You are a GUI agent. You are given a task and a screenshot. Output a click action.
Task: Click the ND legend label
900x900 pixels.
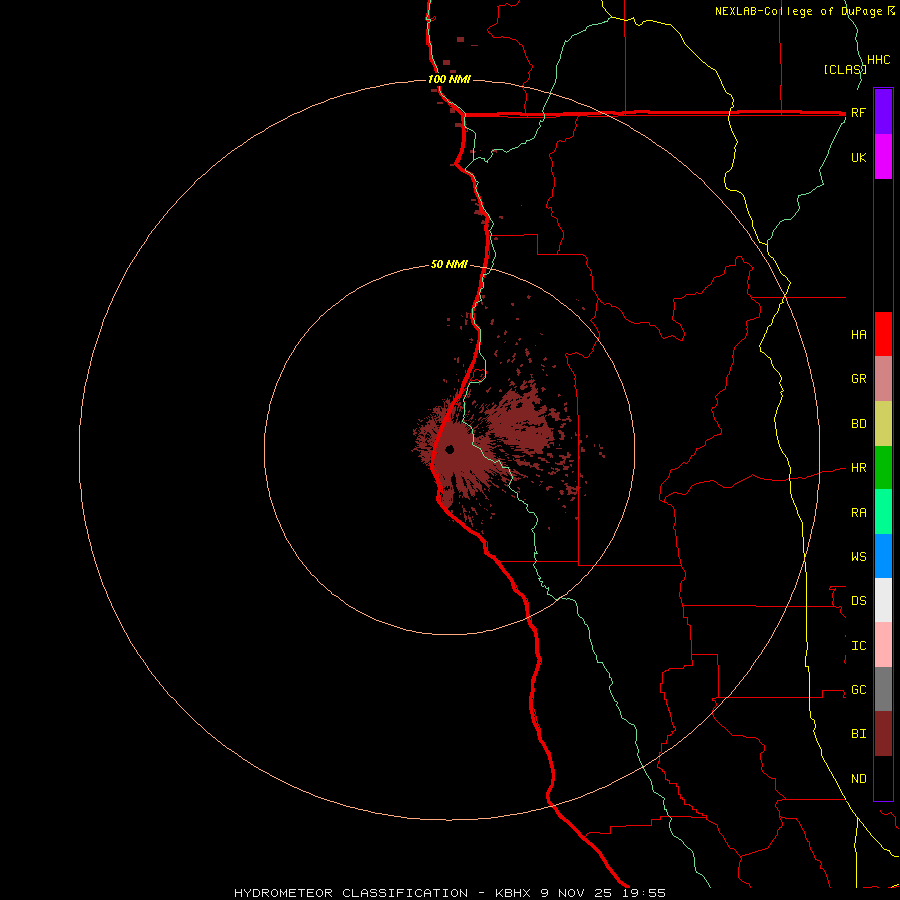(x=858, y=779)
